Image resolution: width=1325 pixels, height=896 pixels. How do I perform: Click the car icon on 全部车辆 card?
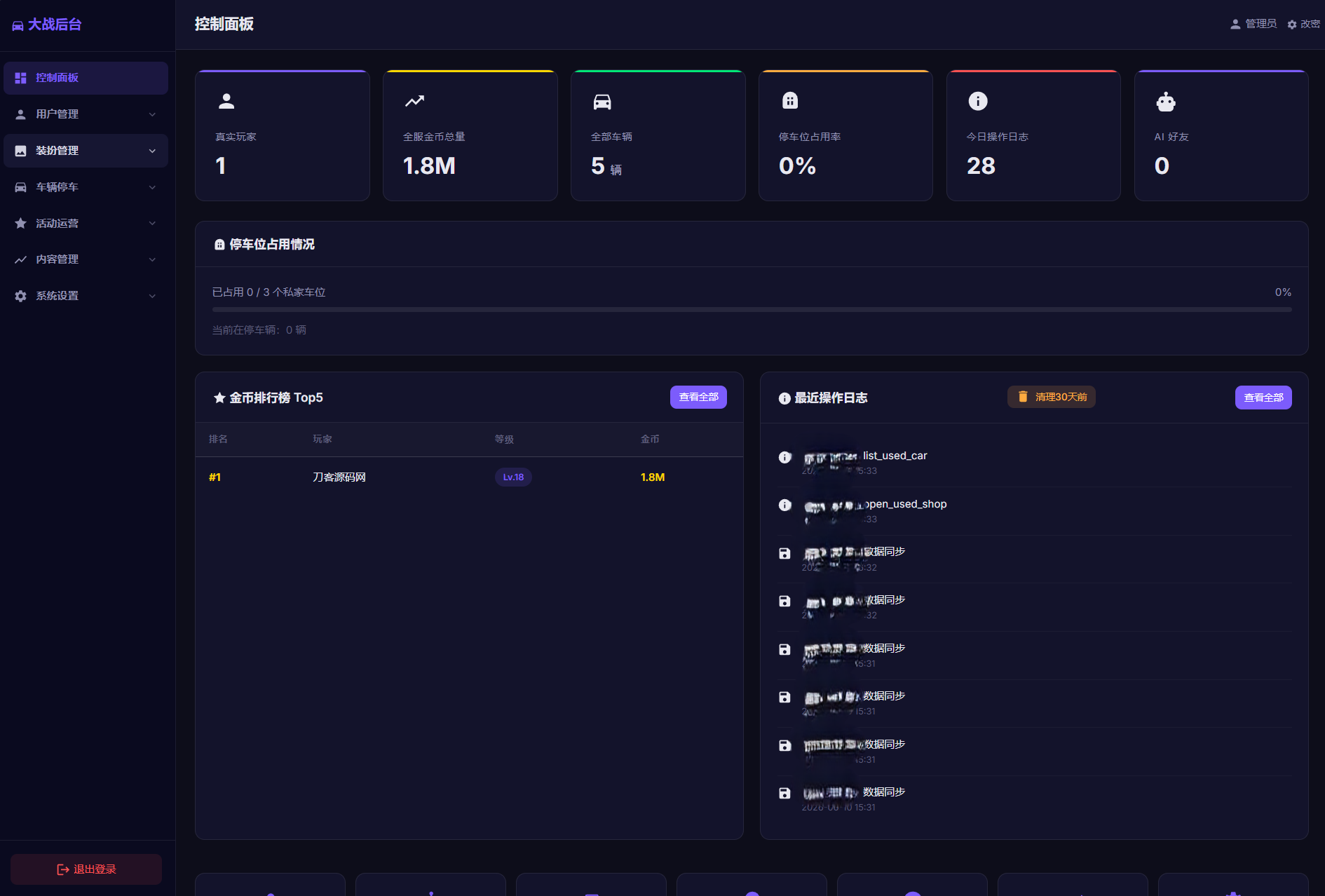(x=602, y=102)
